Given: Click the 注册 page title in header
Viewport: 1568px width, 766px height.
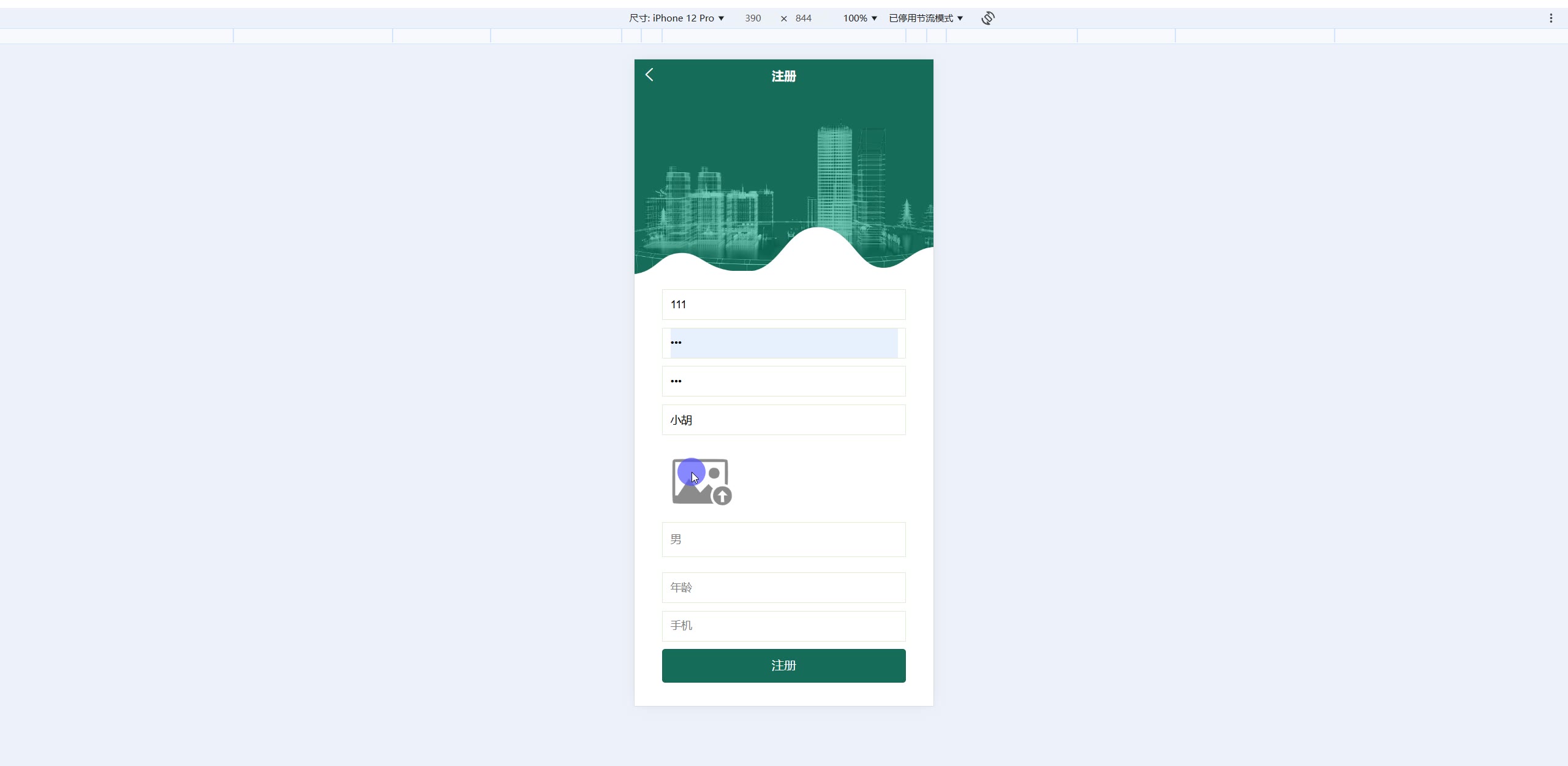Looking at the screenshot, I should coord(783,76).
